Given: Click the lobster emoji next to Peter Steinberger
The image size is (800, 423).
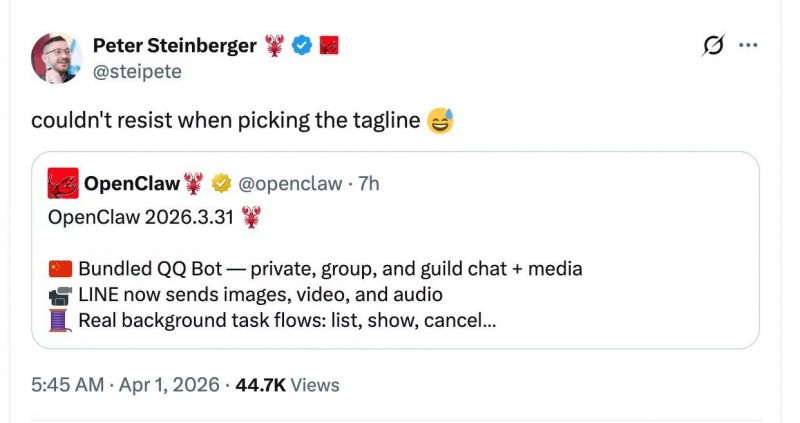Looking at the screenshot, I should [275, 46].
